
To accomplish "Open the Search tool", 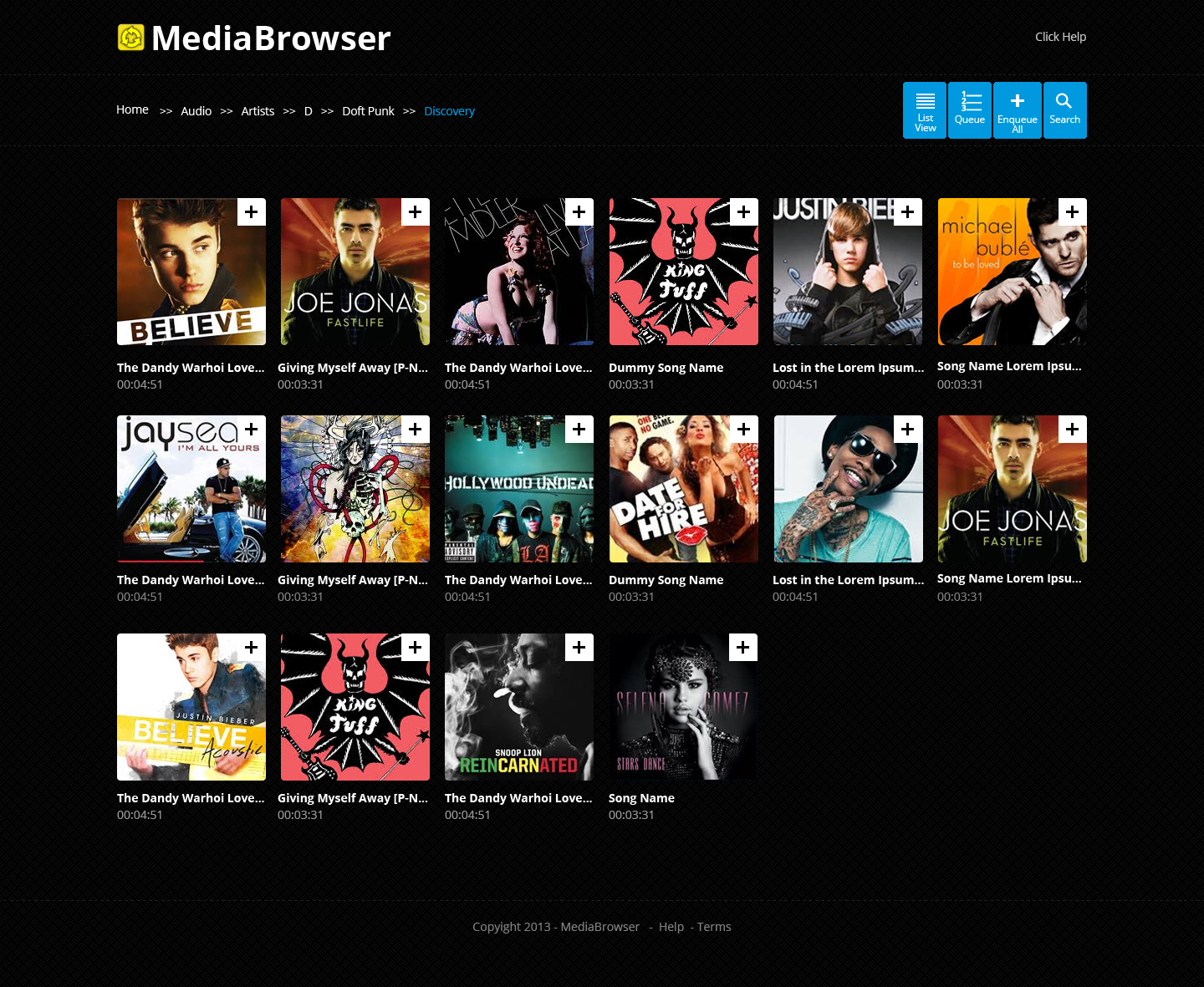I will point(1065,110).
